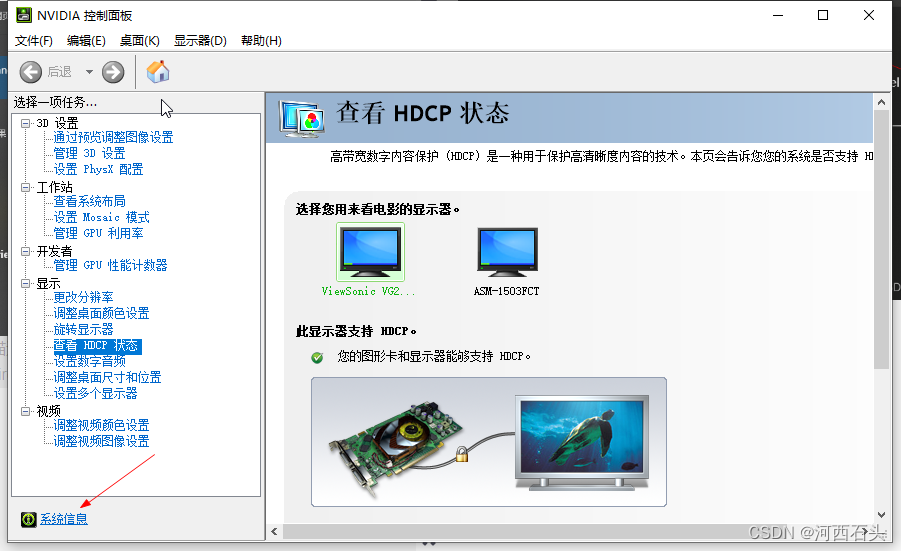Screen dimensions: 901x551
Task: Open the 文件(F) menu
Action: (x=33, y=40)
